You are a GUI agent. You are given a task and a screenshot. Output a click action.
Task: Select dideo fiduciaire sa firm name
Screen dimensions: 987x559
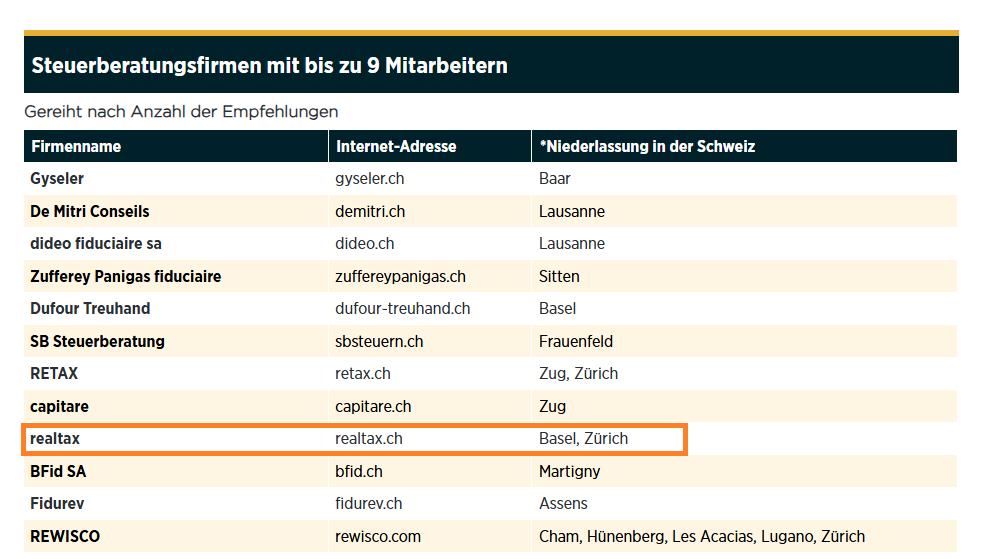point(96,244)
